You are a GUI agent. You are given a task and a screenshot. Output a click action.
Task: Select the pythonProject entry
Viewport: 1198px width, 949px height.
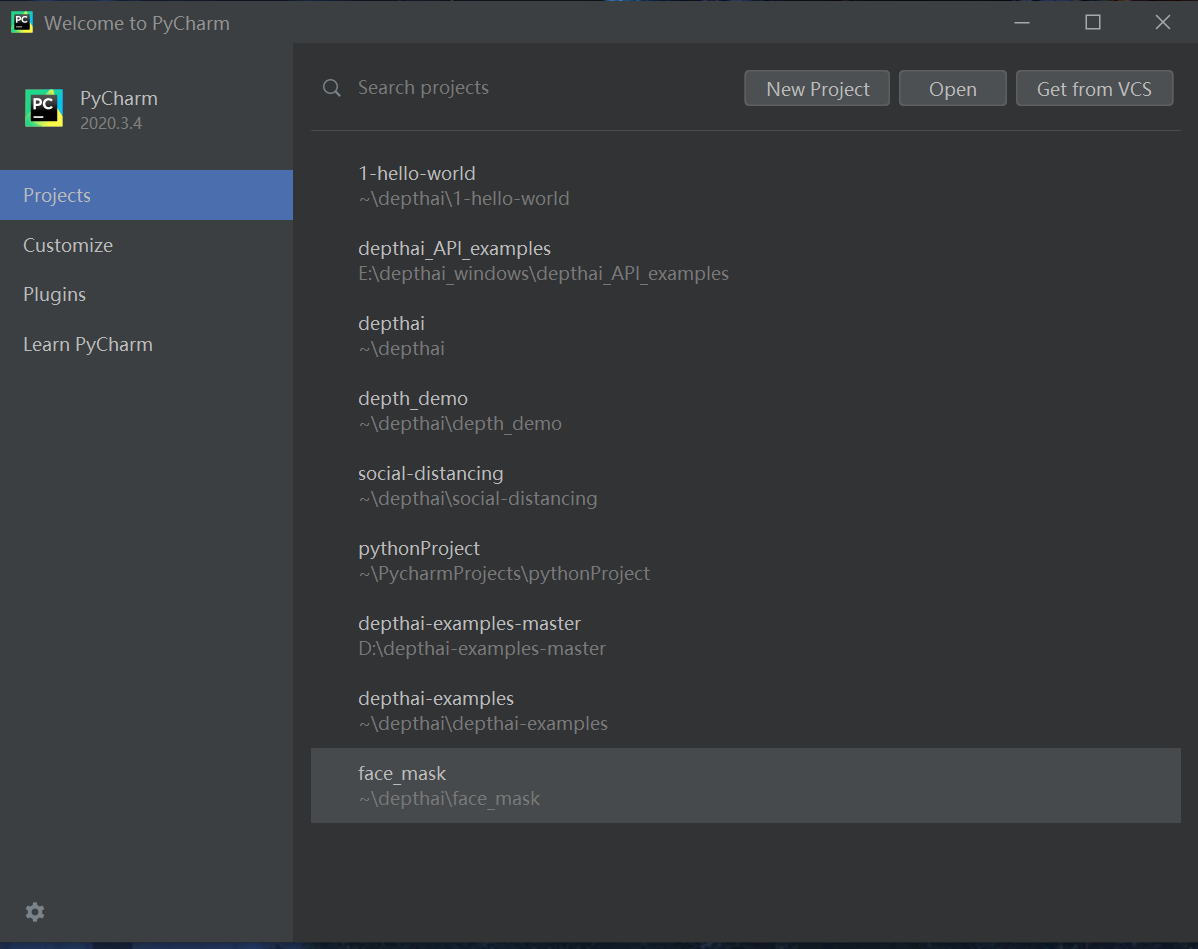click(746, 560)
